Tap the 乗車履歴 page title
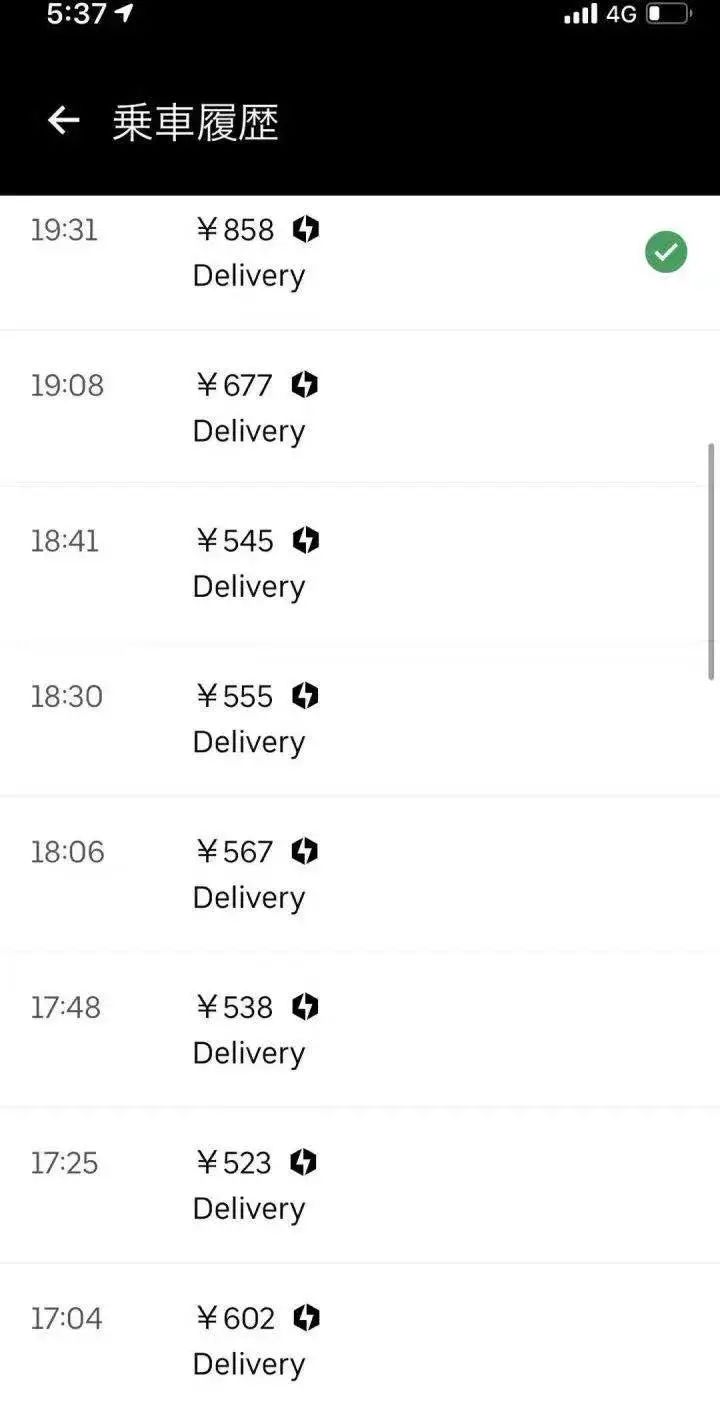This screenshot has height=1409, width=720. click(195, 122)
